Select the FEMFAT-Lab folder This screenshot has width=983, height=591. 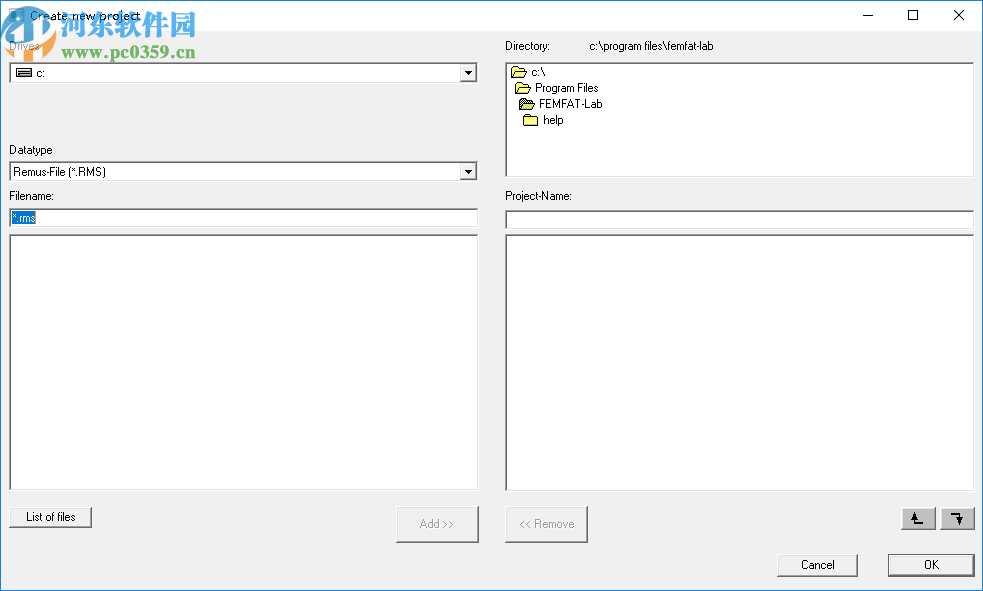(x=570, y=104)
